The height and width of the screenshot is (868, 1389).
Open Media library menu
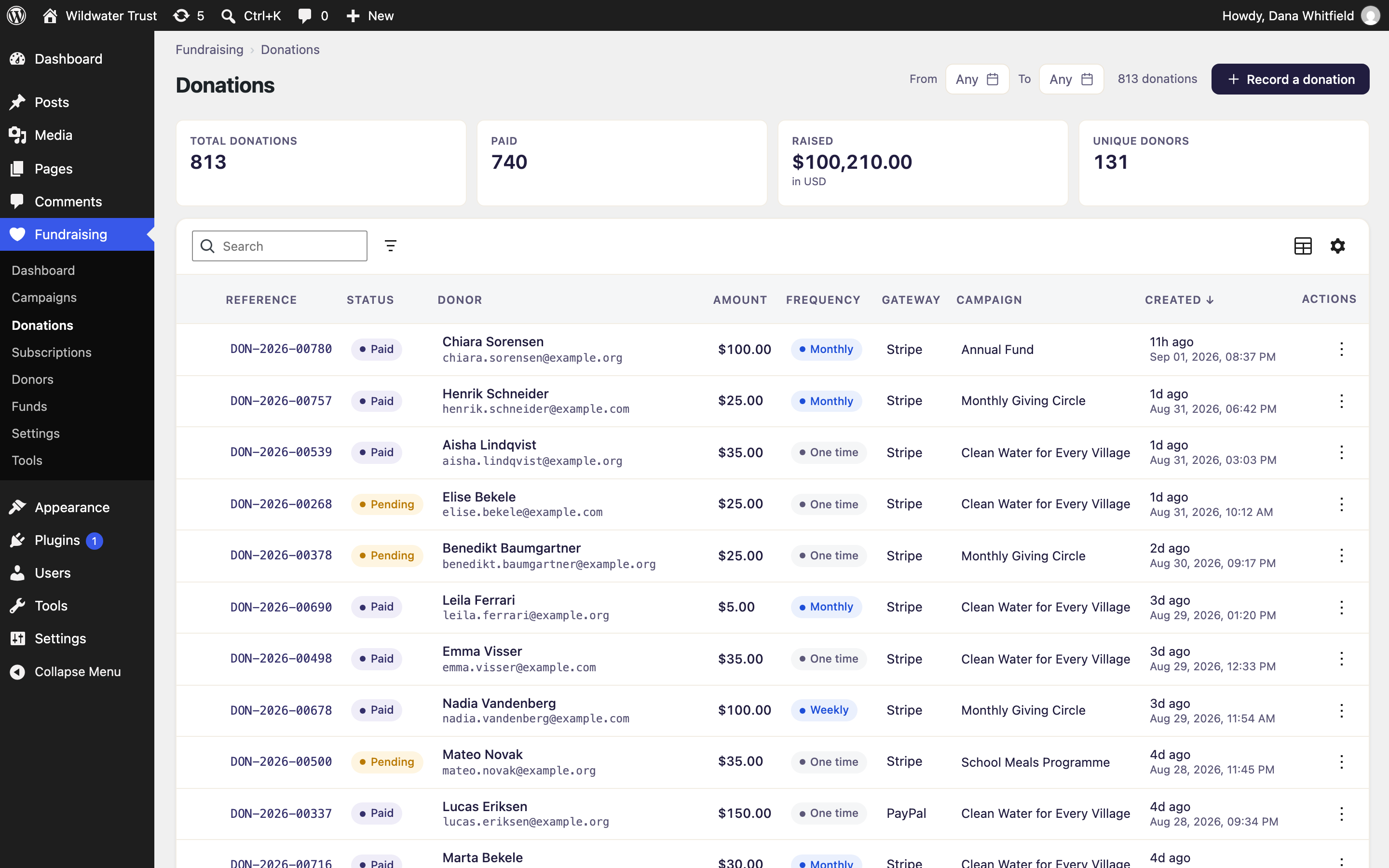(x=77, y=135)
